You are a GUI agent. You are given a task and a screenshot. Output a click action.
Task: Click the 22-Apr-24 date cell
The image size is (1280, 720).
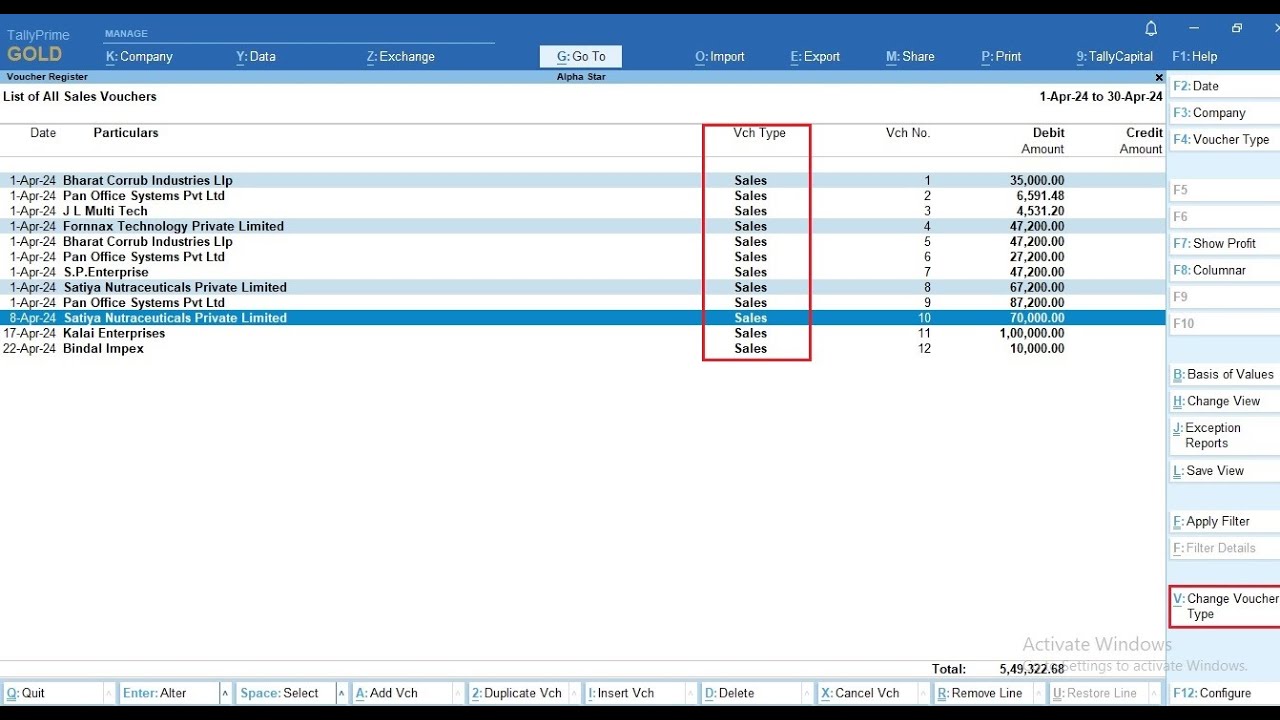click(30, 348)
